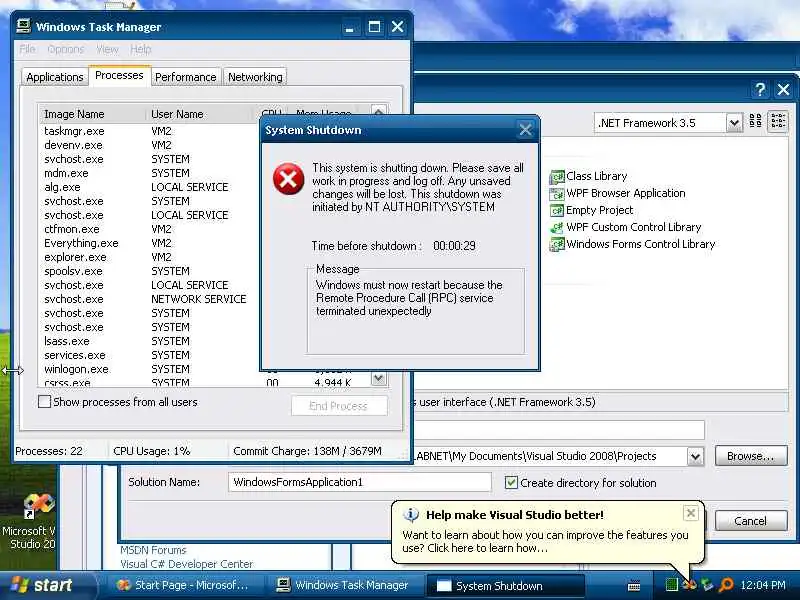800x600 pixels.
Task: Open the MSDN Forums link
Action: (153, 550)
